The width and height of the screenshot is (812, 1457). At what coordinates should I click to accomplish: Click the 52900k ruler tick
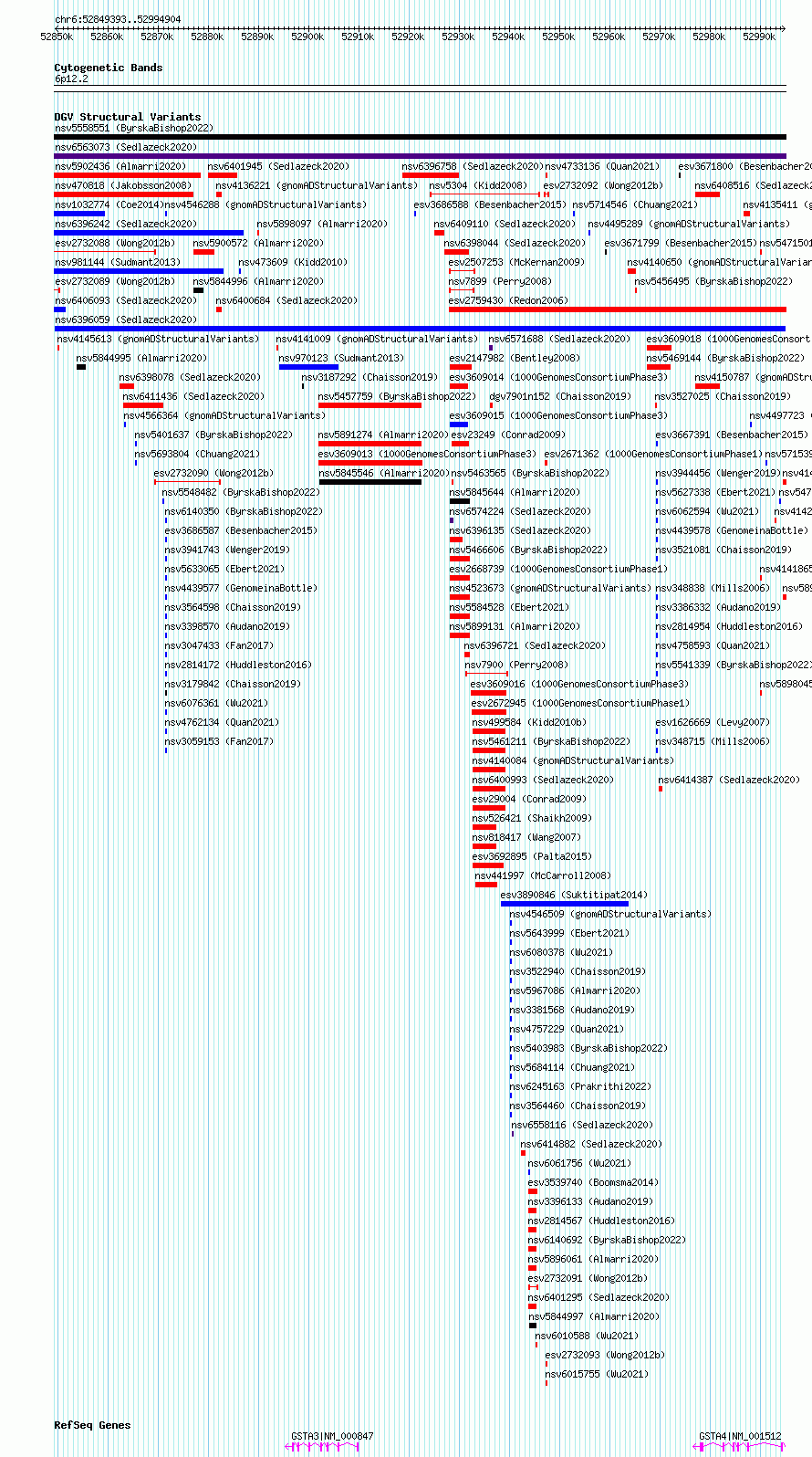307,37
